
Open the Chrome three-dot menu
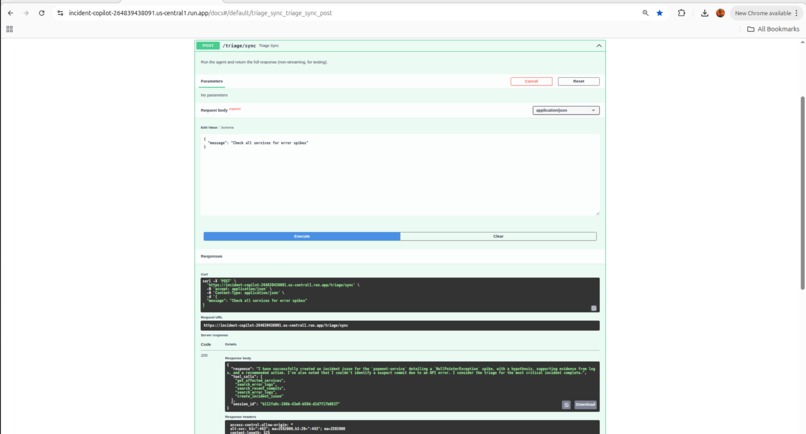point(797,13)
